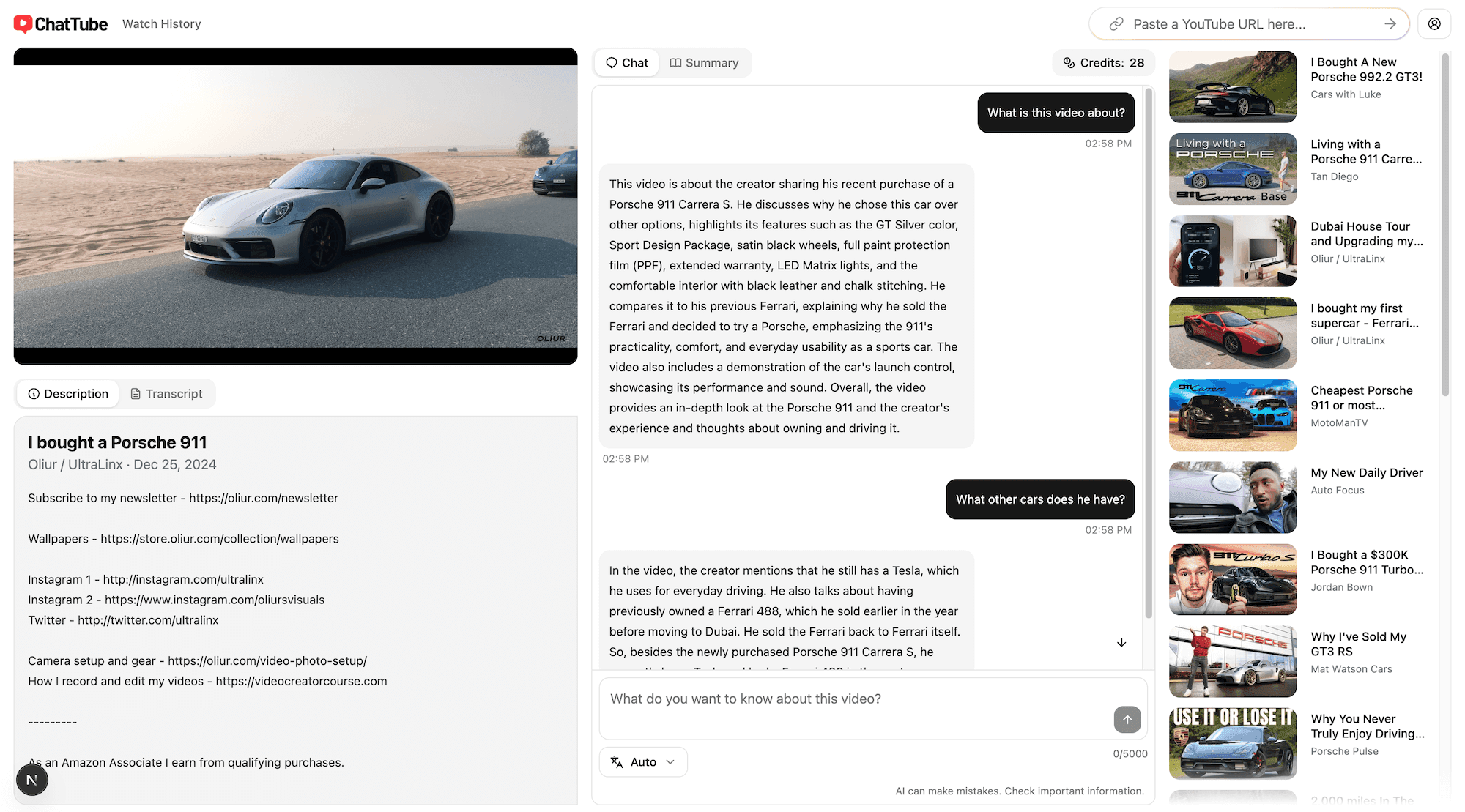Open the 'Dubai House Tour' video thumbnail

click(x=1232, y=251)
